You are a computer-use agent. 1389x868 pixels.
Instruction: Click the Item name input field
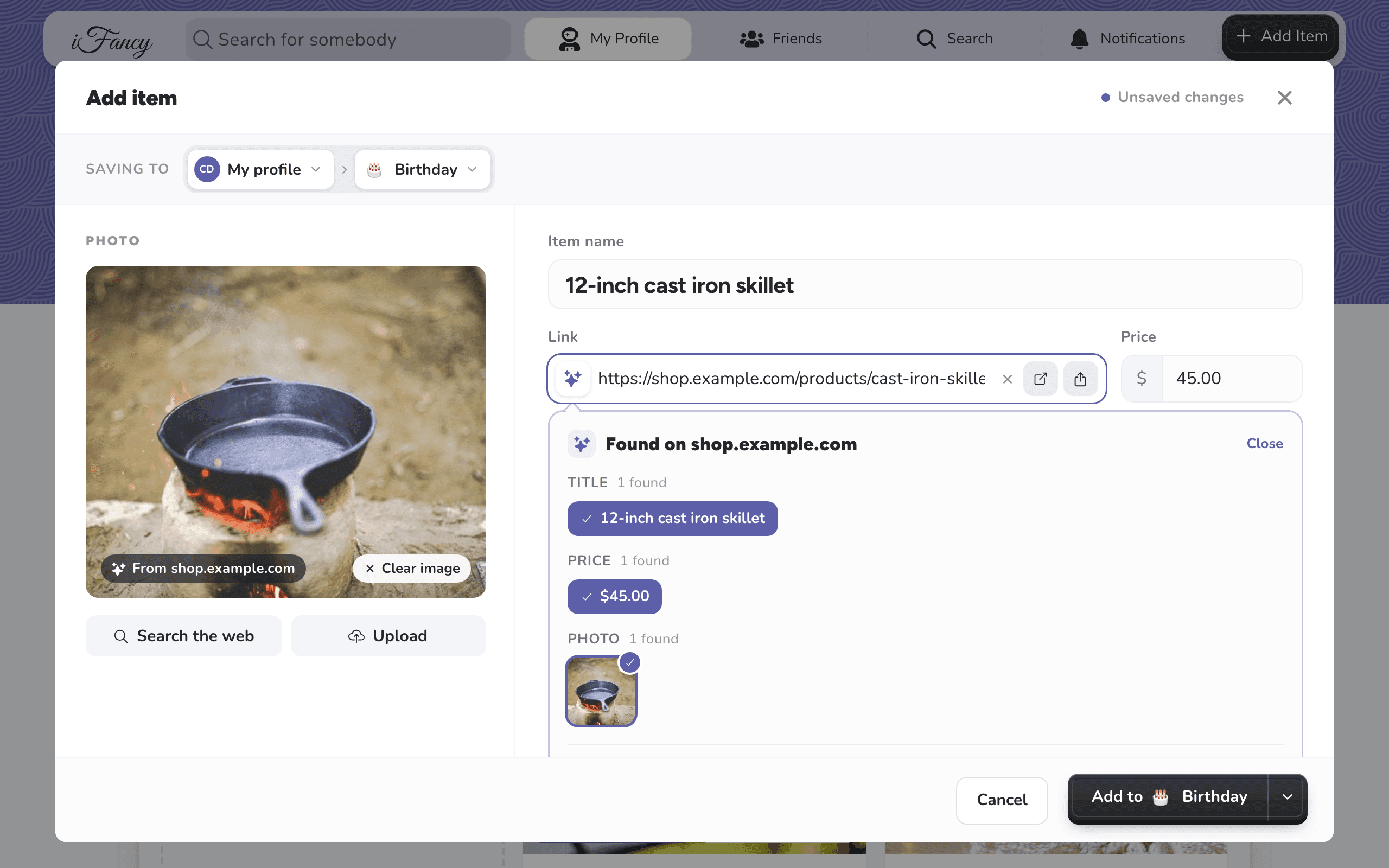925,285
